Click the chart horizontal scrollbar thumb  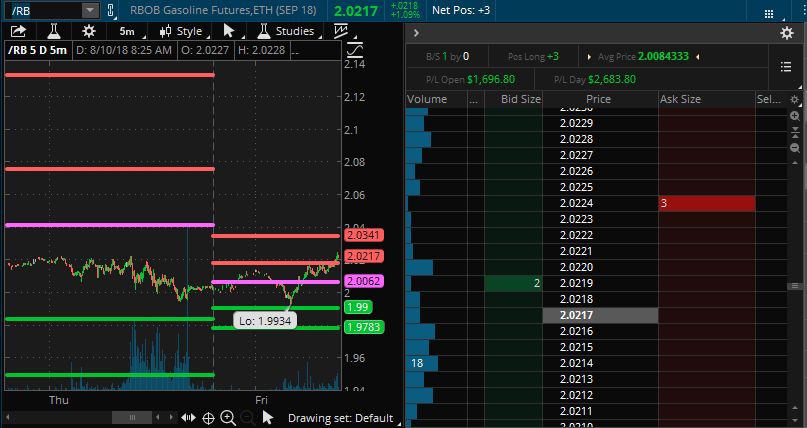pyautogui.click(x=132, y=418)
